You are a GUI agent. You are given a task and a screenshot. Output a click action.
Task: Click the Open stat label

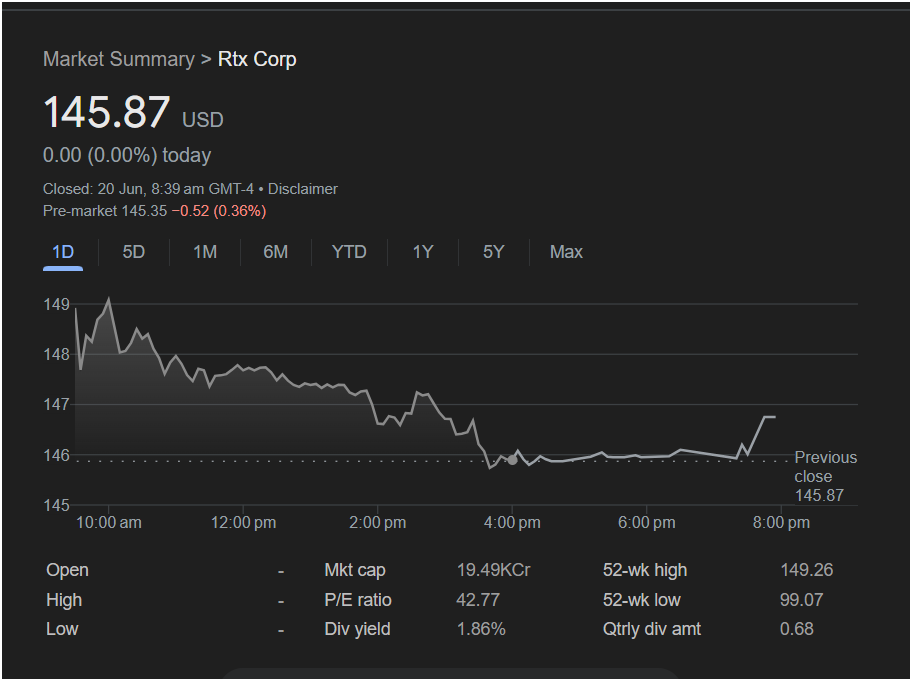click(x=67, y=570)
